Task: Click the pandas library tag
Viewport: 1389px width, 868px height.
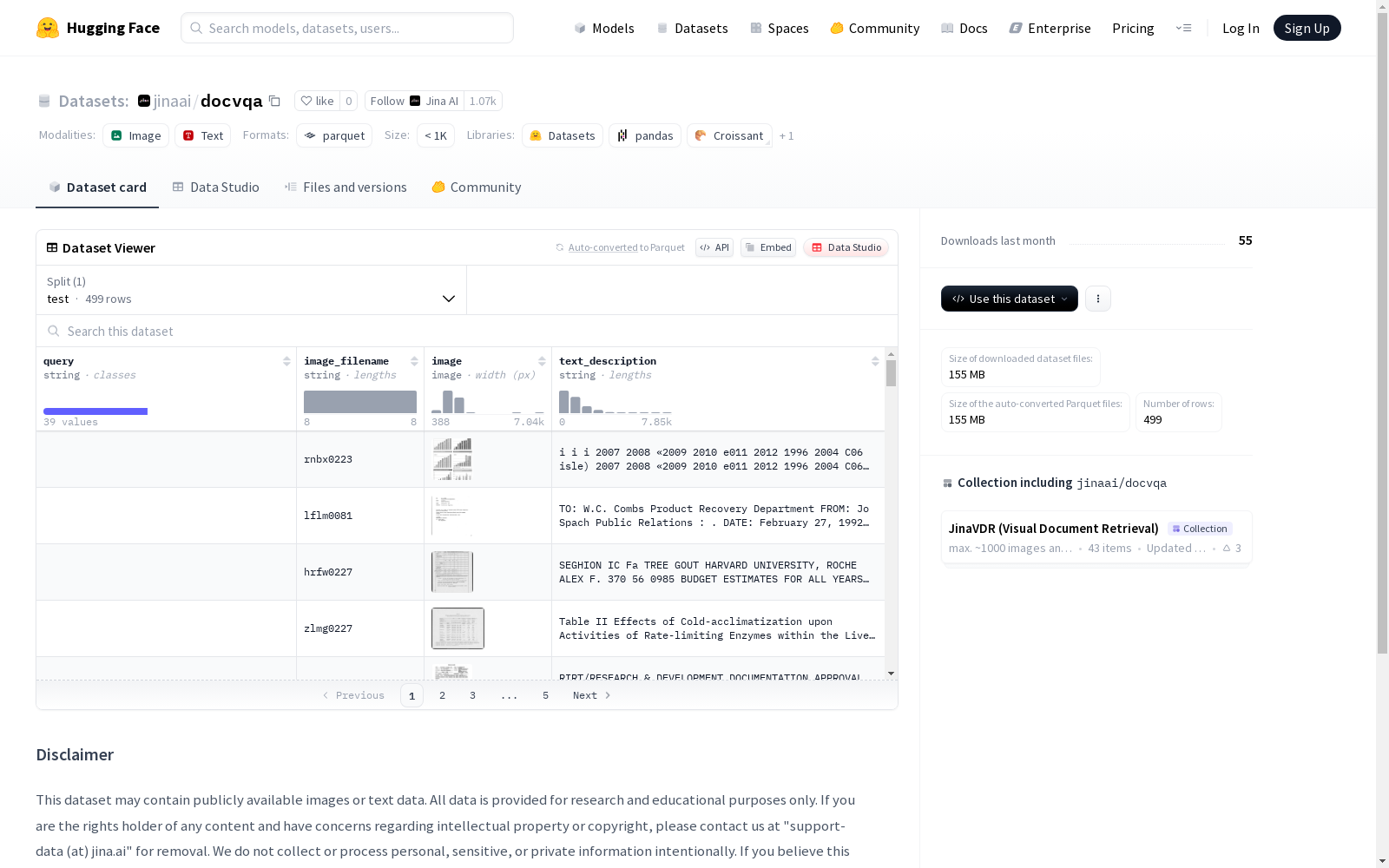Action: click(645, 135)
